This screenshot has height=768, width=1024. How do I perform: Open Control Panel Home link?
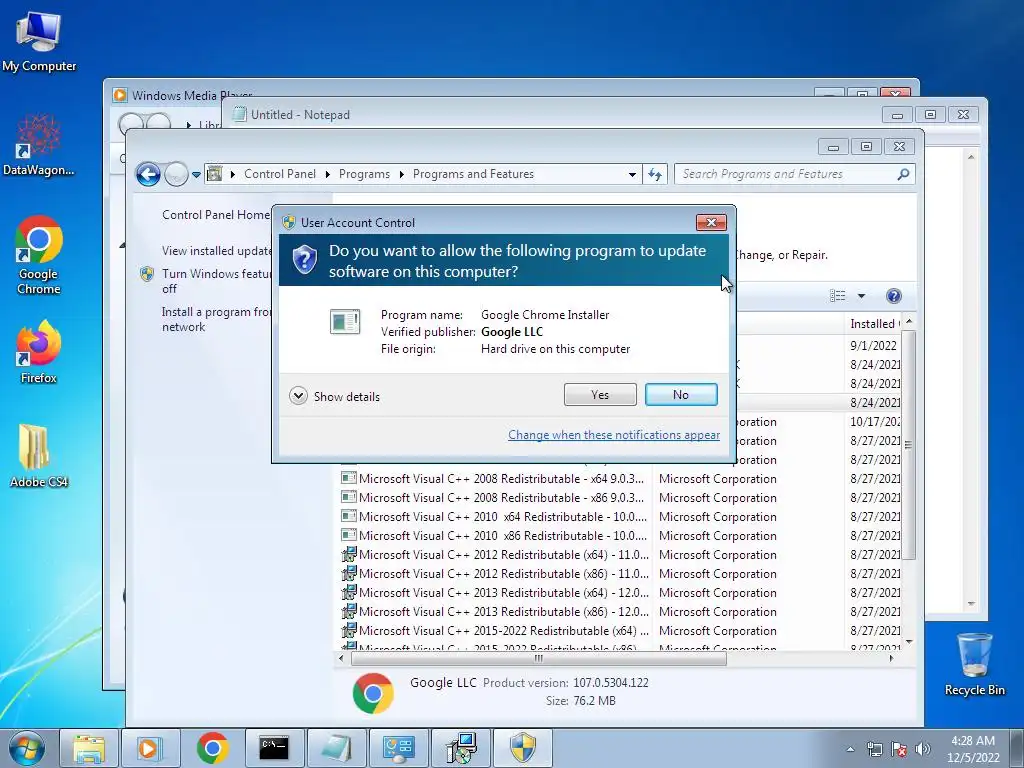pyautogui.click(x=216, y=215)
